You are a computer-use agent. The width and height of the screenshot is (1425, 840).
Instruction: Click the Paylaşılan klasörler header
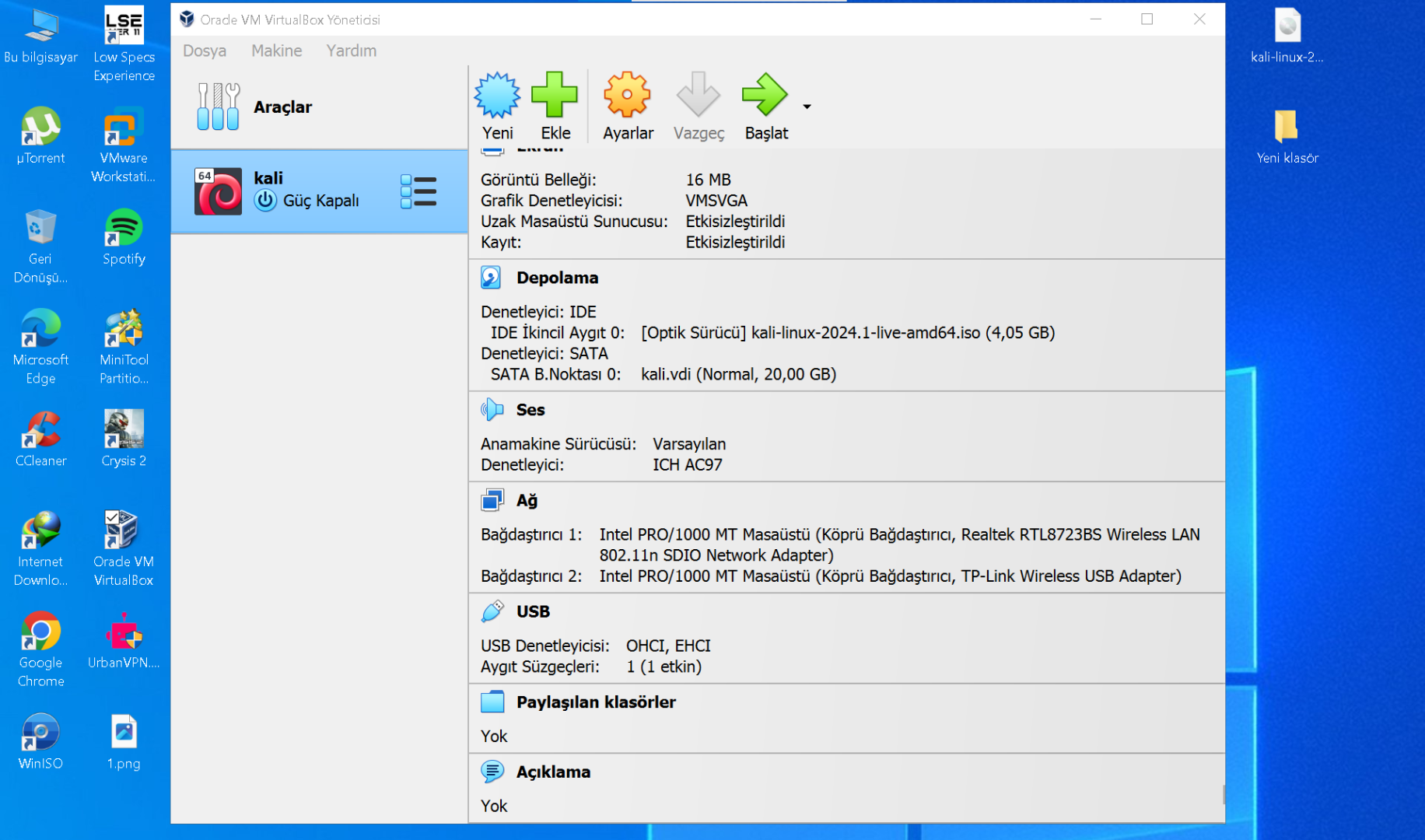point(596,702)
